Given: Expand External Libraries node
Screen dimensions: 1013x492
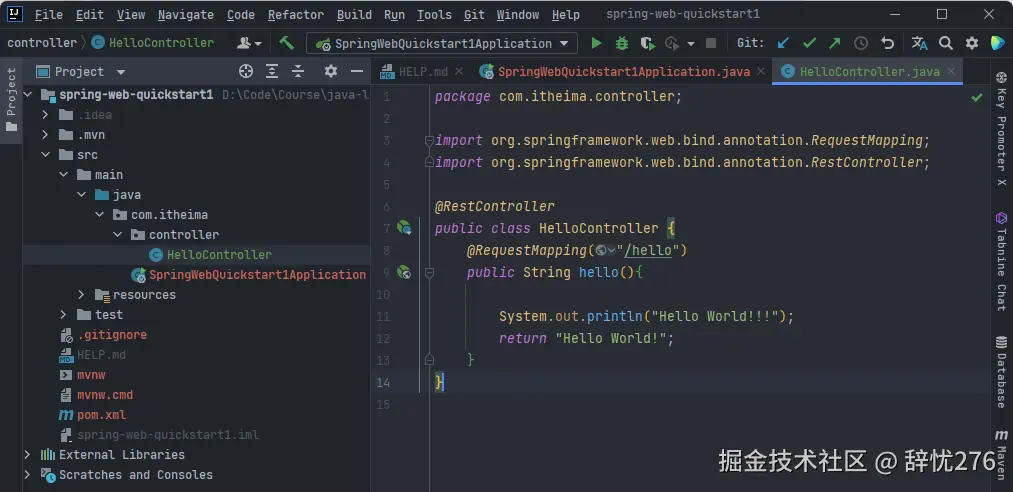Looking at the screenshot, I should [x=27, y=455].
